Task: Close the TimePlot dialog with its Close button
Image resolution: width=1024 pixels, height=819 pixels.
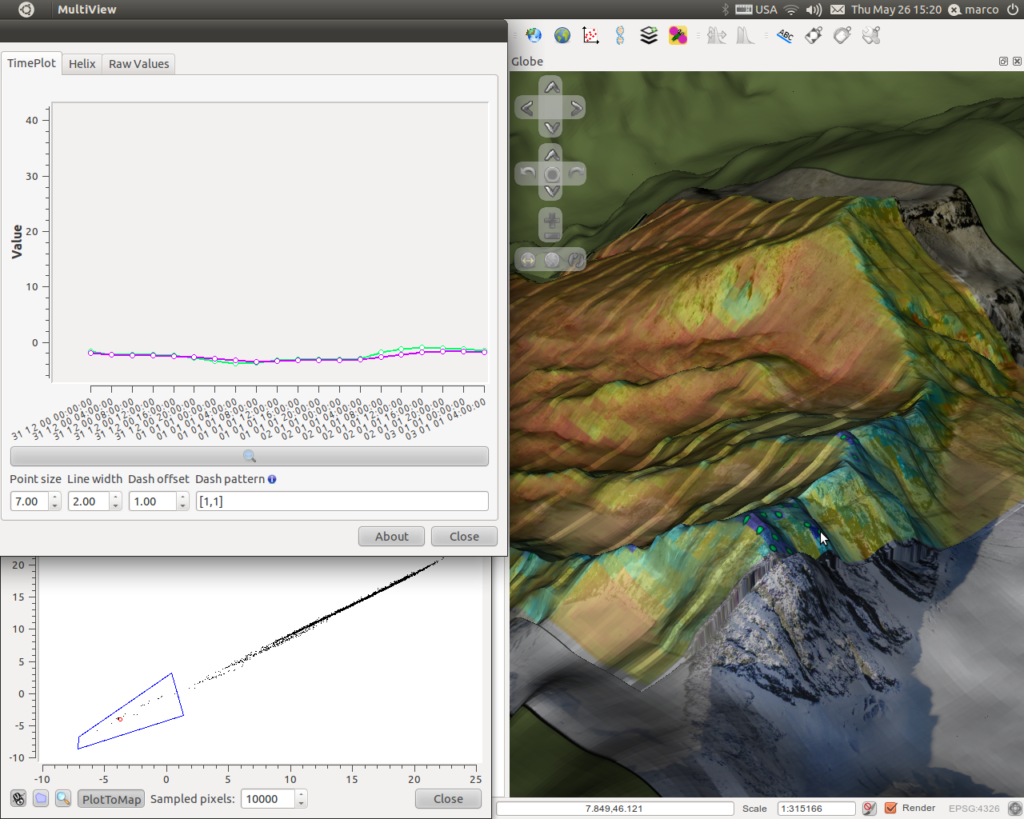Action: point(464,536)
